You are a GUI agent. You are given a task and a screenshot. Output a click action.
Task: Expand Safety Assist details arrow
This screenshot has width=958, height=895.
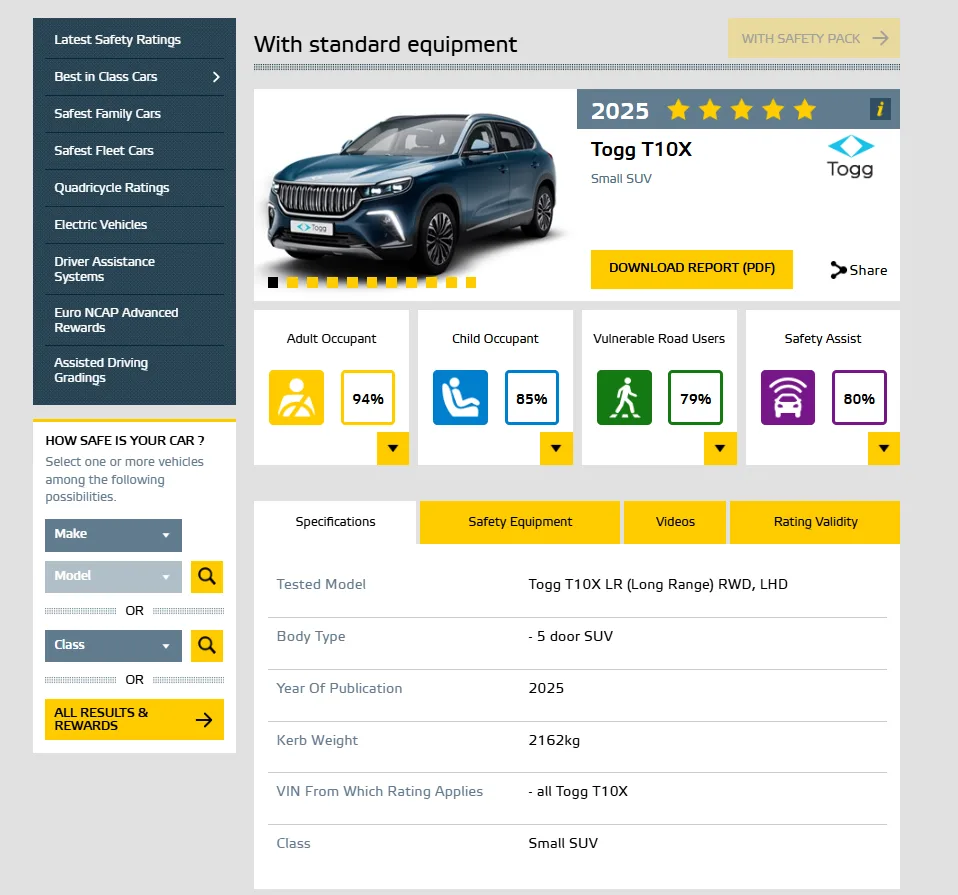[x=883, y=448]
